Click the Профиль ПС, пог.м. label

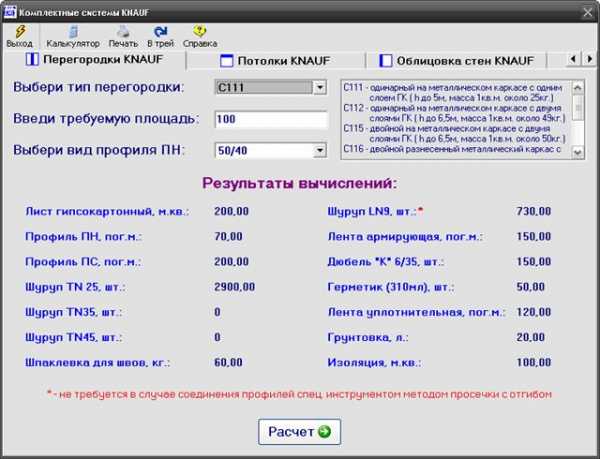(x=83, y=262)
